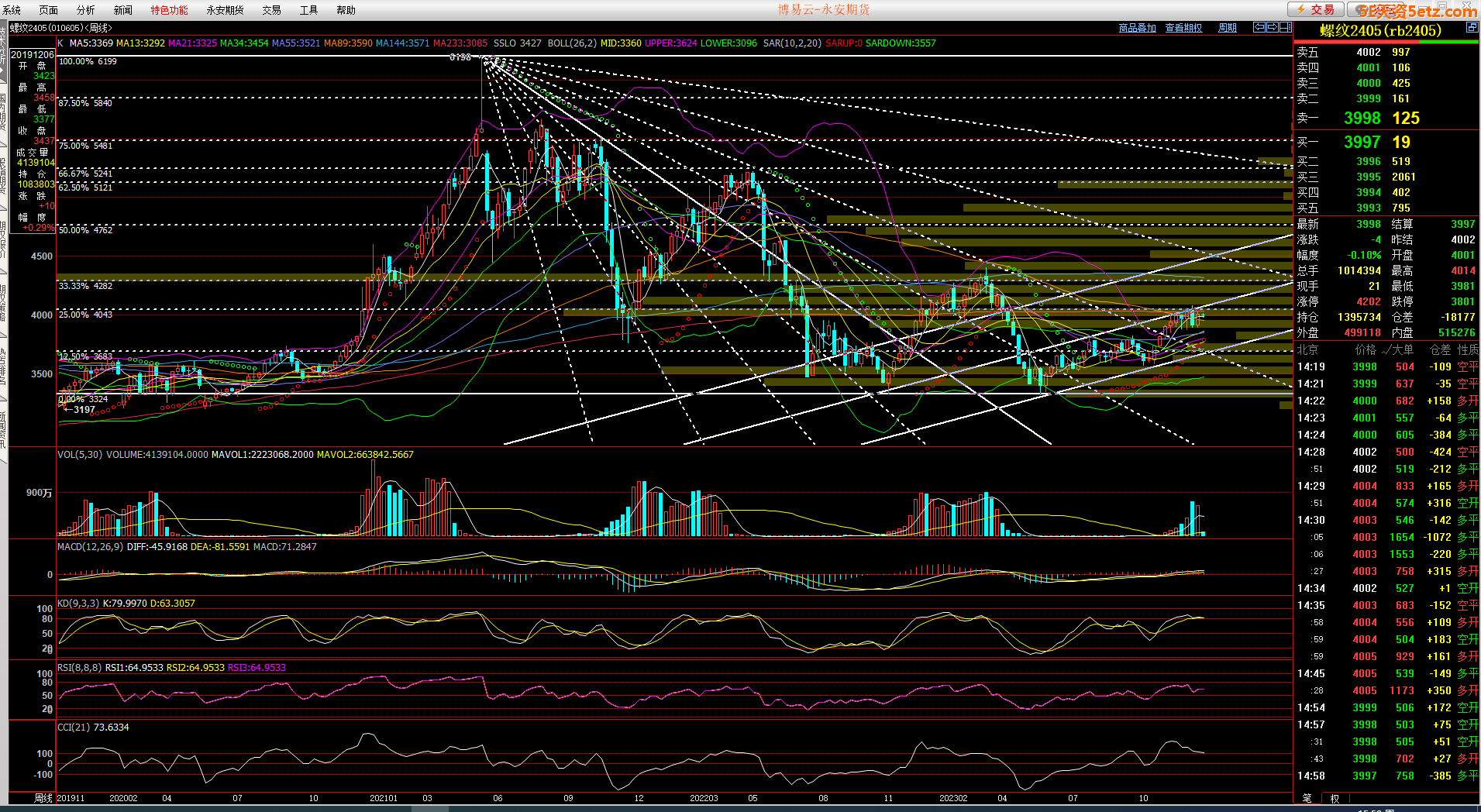Switch to the 权 tab
This screenshot has width=1481, height=812.
coord(1335,798)
